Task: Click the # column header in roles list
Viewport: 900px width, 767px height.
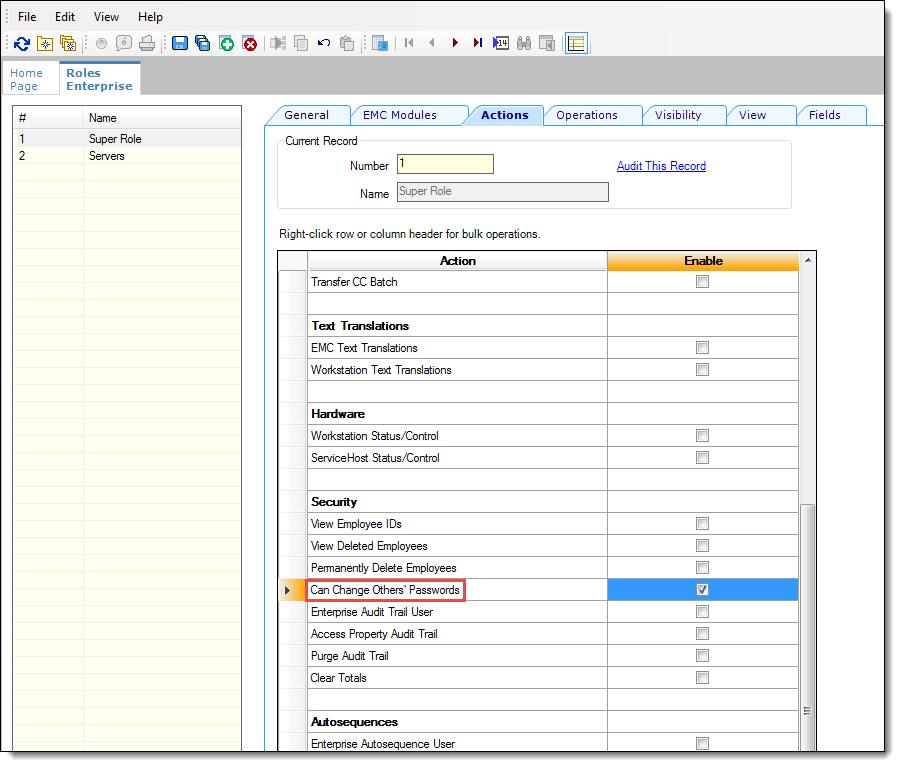Action: pyautogui.click(x=48, y=118)
